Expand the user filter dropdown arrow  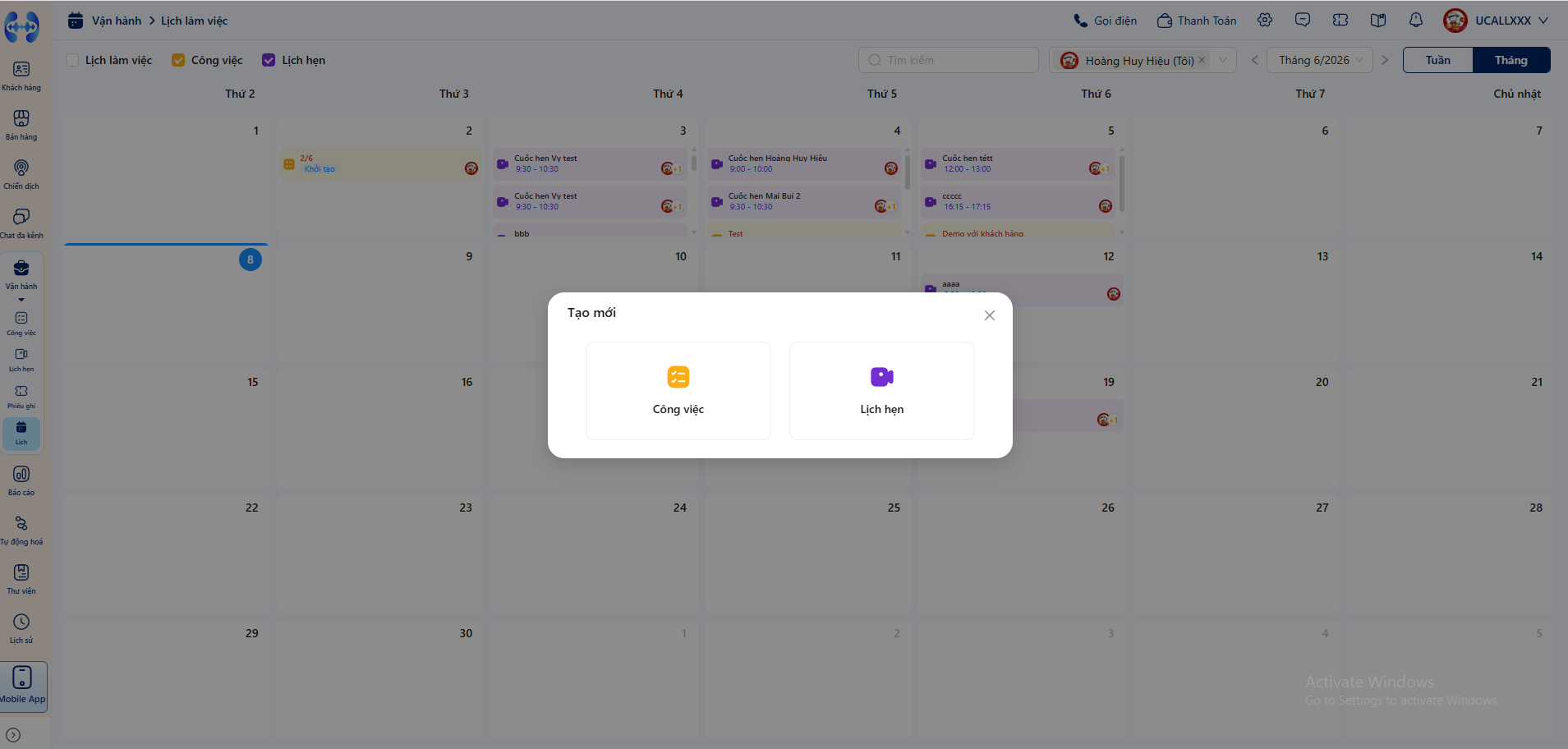click(1223, 60)
